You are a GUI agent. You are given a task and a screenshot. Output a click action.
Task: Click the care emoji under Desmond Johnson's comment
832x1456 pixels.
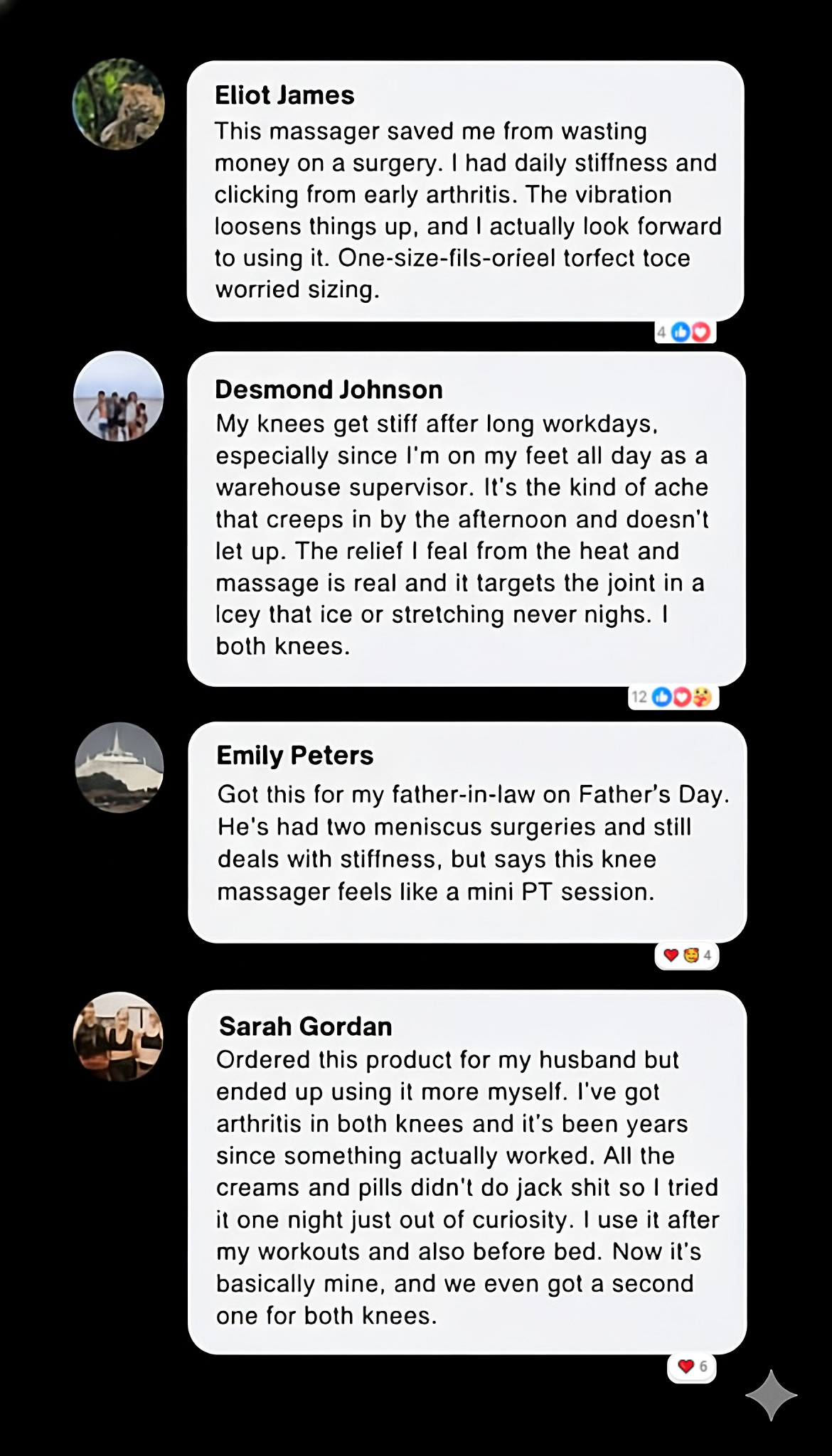(x=702, y=697)
